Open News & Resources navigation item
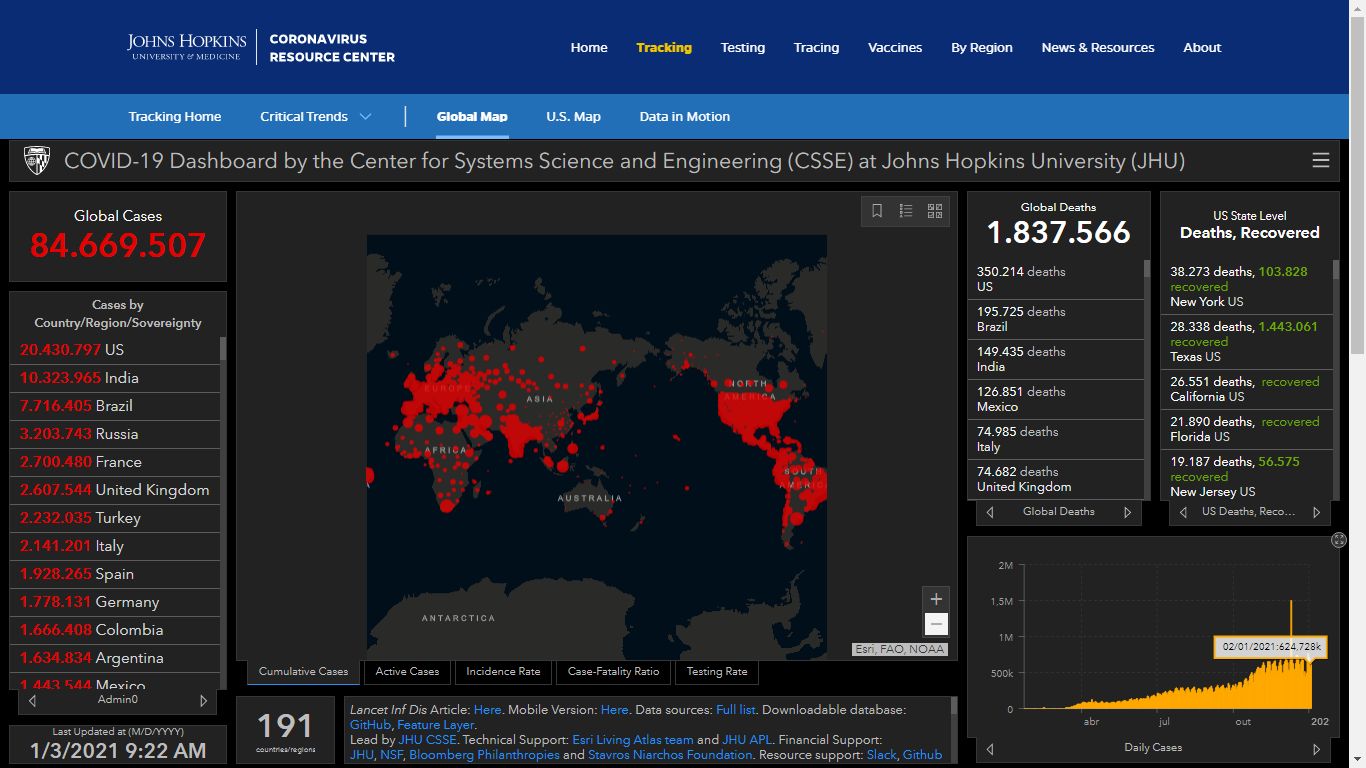Screen dimensions: 1366x768 [x=1098, y=47]
